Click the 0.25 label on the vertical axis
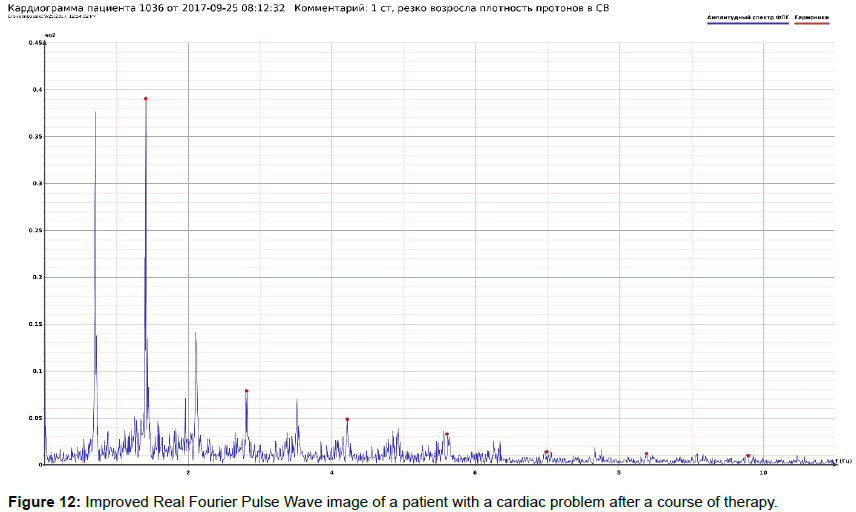 coord(35,231)
